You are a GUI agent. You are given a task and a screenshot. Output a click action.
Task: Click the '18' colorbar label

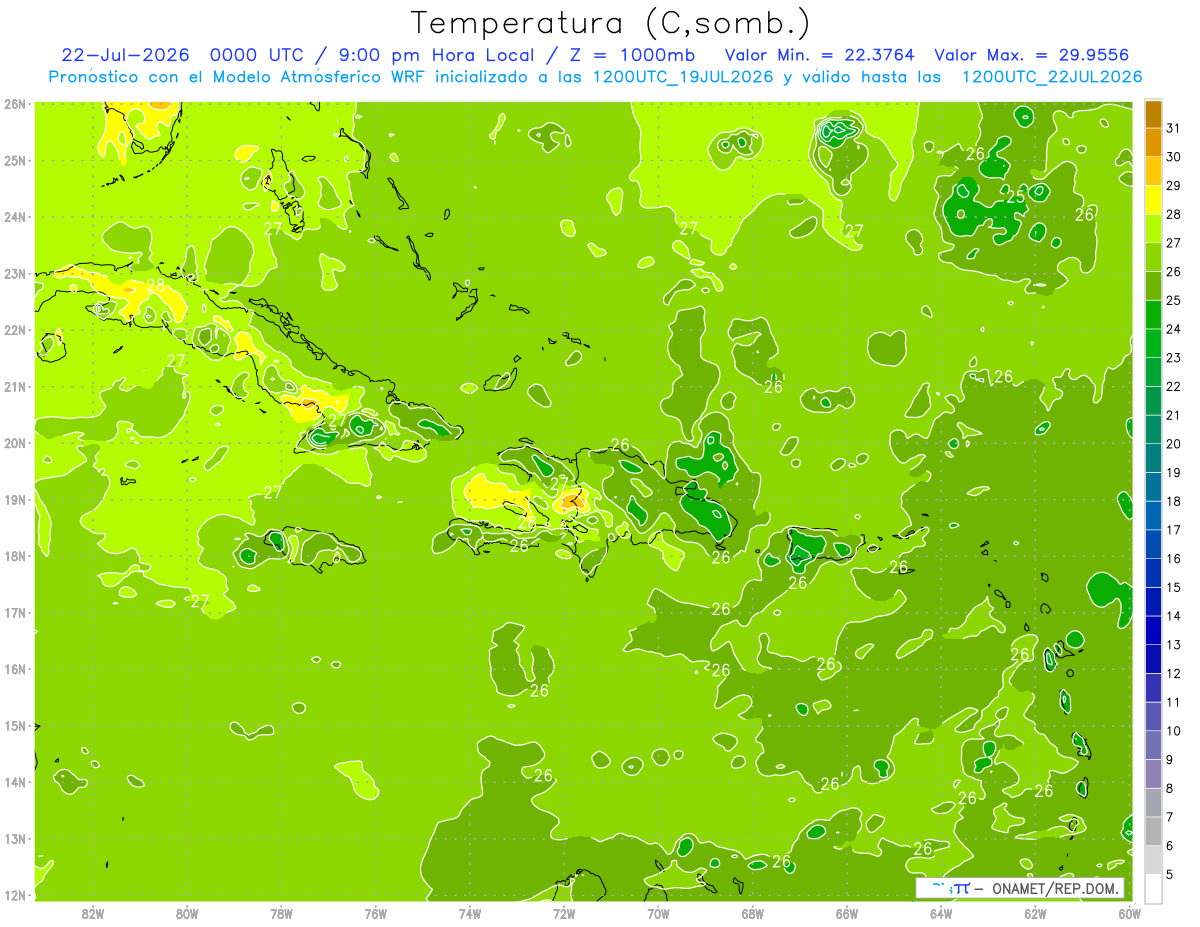pyautogui.click(x=1174, y=501)
